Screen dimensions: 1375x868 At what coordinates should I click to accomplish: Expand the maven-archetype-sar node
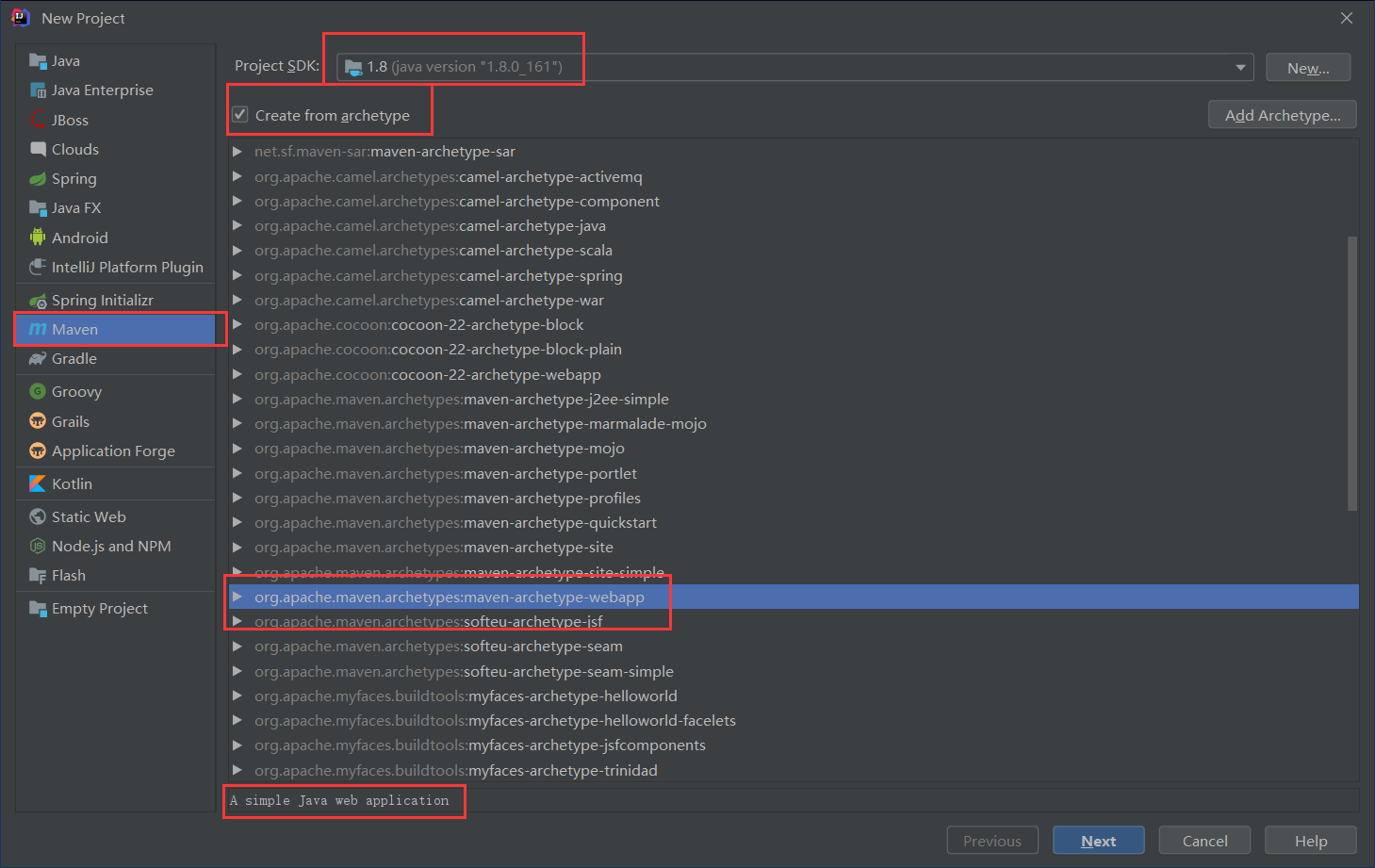[x=237, y=152]
